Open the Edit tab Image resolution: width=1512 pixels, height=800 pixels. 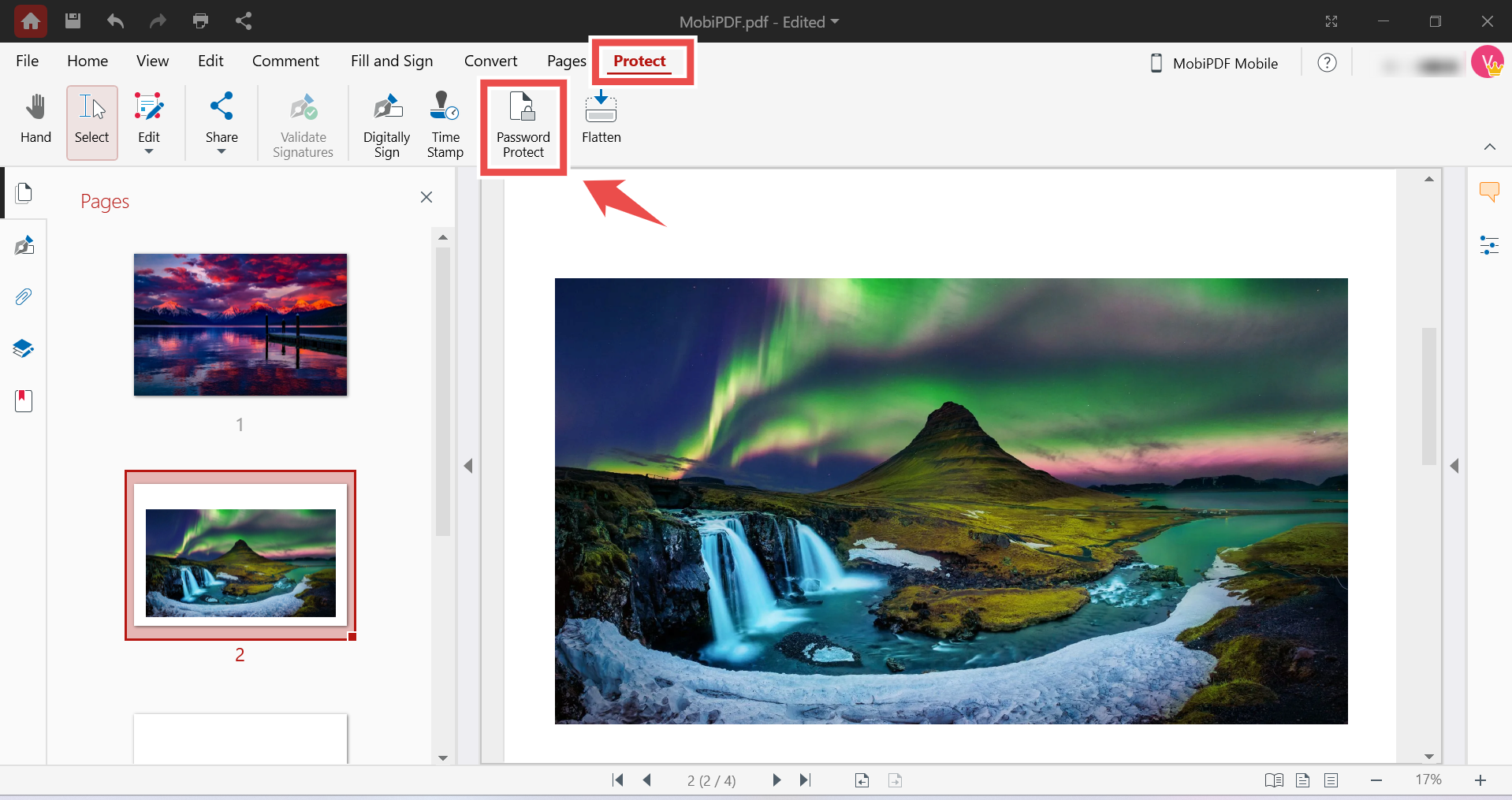(210, 61)
